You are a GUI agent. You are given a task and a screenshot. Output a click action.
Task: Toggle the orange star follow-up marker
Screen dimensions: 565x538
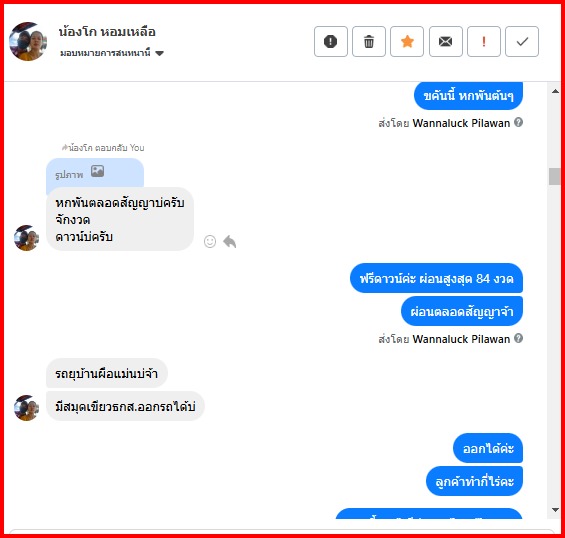407,41
